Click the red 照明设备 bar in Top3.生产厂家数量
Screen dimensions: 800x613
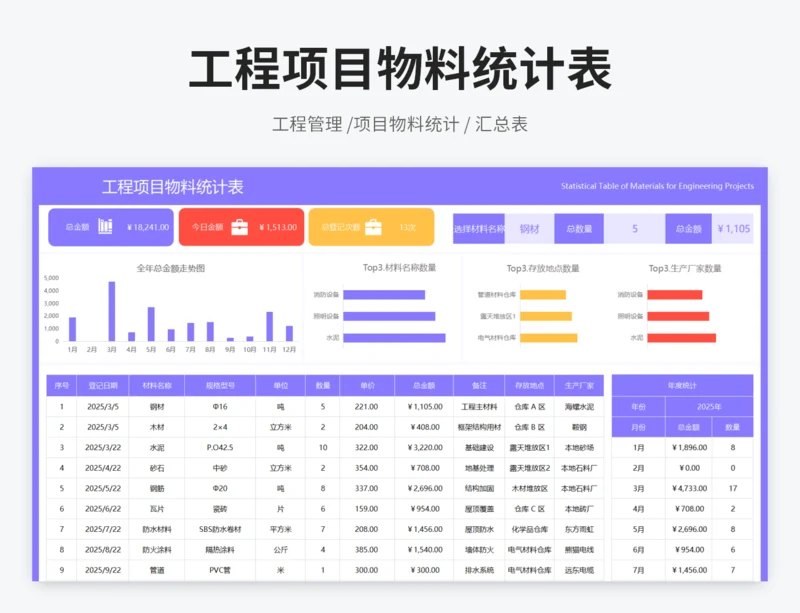(x=678, y=316)
